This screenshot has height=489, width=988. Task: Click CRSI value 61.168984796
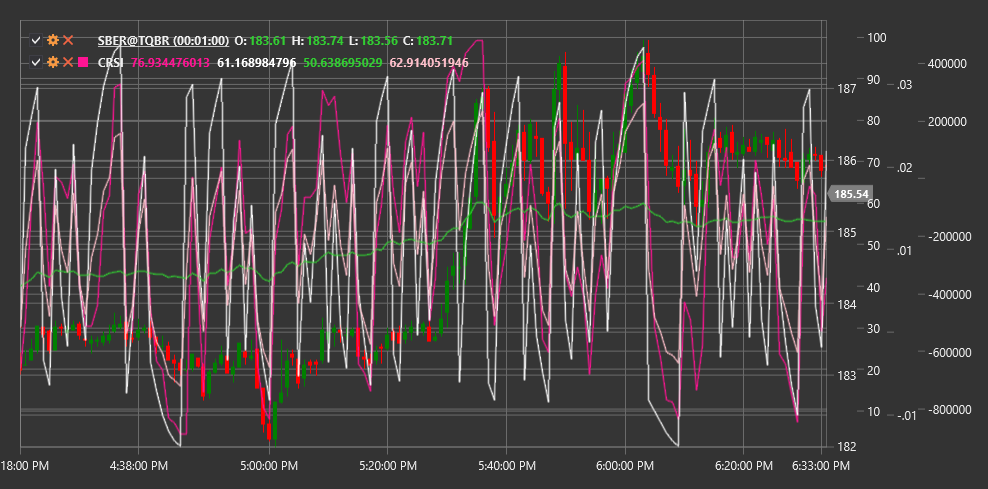pyautogui.click(x=256, y=62)
